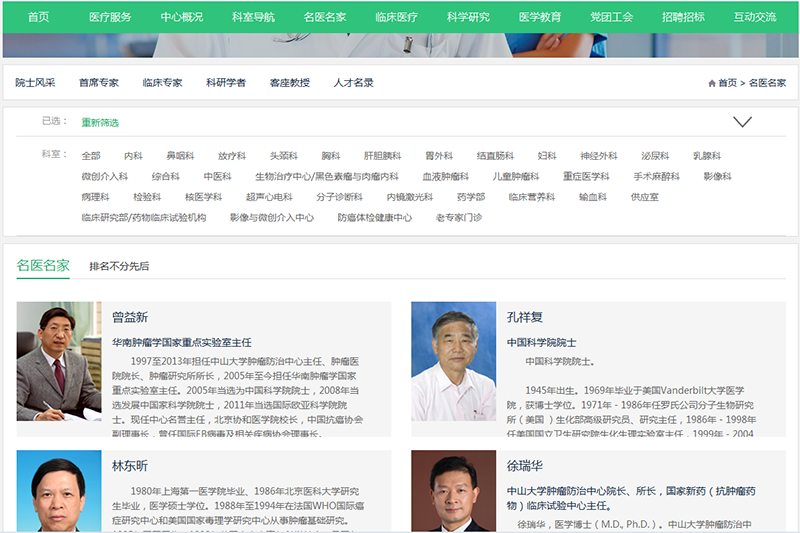Filter by 胸科 department
The height and width of the screenshot is (533, 800).
tap(331, 156)
